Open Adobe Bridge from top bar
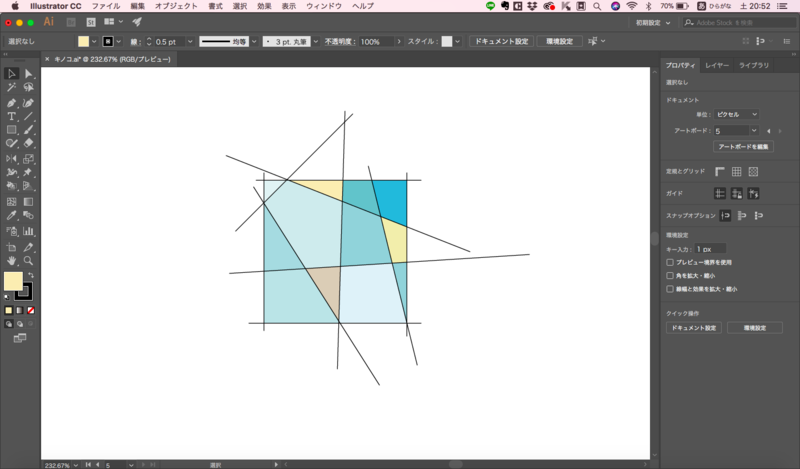 coord(71,22)
